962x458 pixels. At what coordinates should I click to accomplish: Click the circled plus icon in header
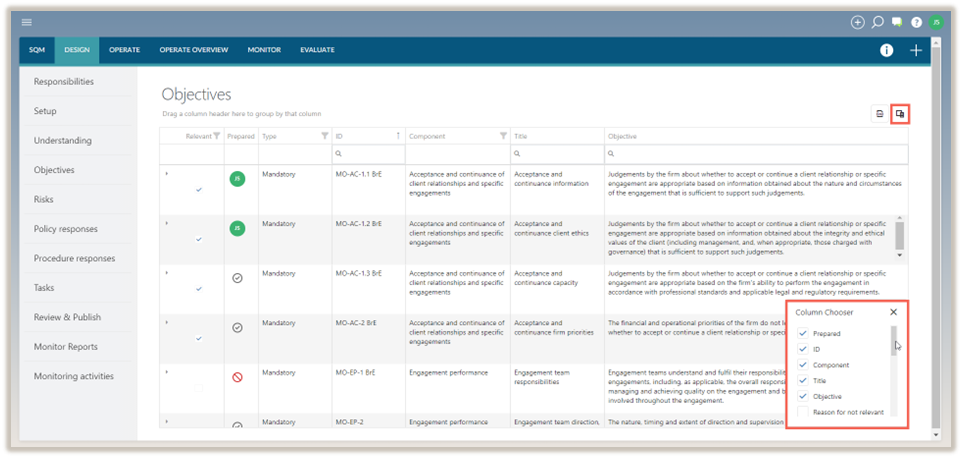(x=857, y=22)
